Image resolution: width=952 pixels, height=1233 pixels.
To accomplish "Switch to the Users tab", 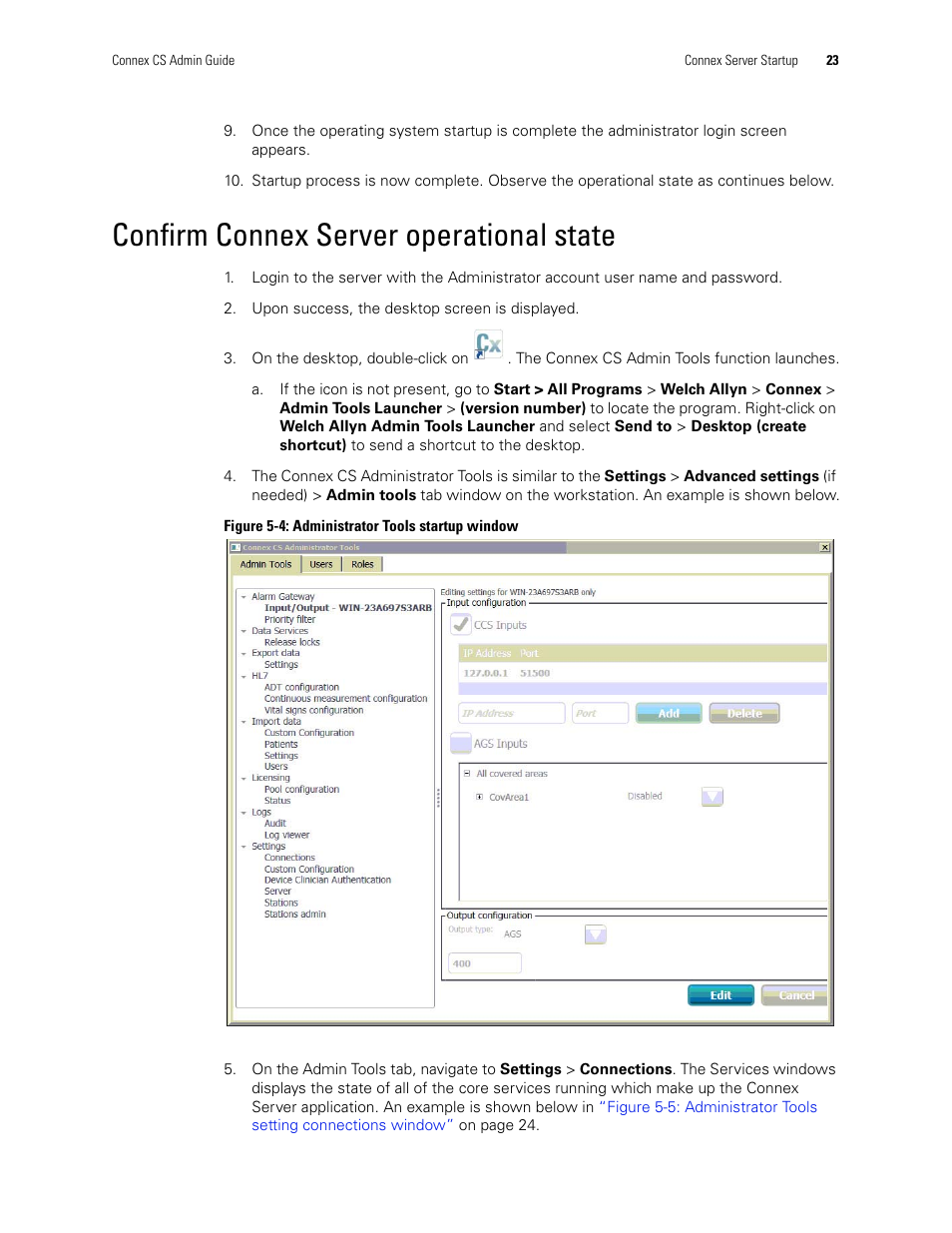I will 321,564.
